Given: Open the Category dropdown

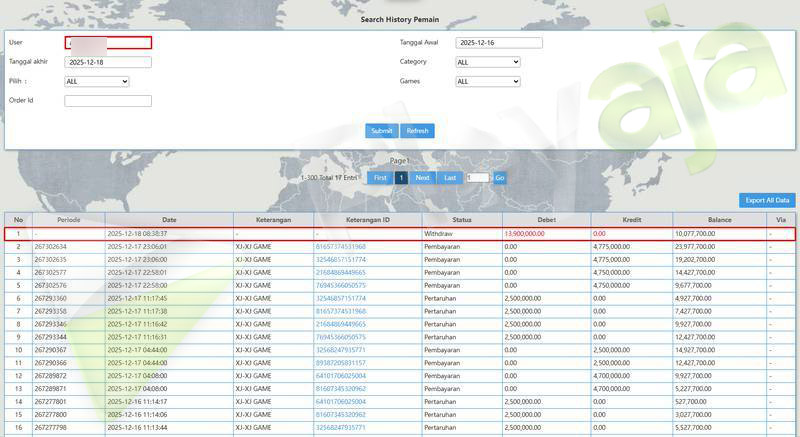Looking at the screenshot, I should 487,62.
